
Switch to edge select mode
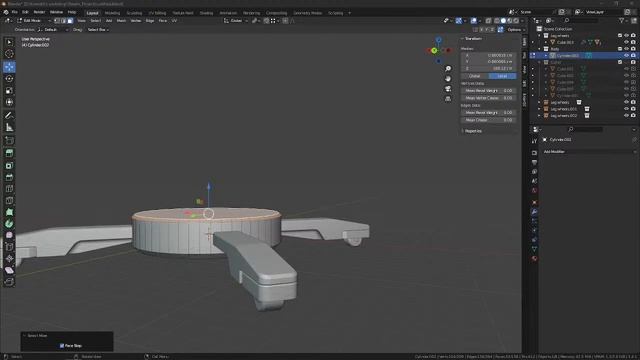[64, 20]
